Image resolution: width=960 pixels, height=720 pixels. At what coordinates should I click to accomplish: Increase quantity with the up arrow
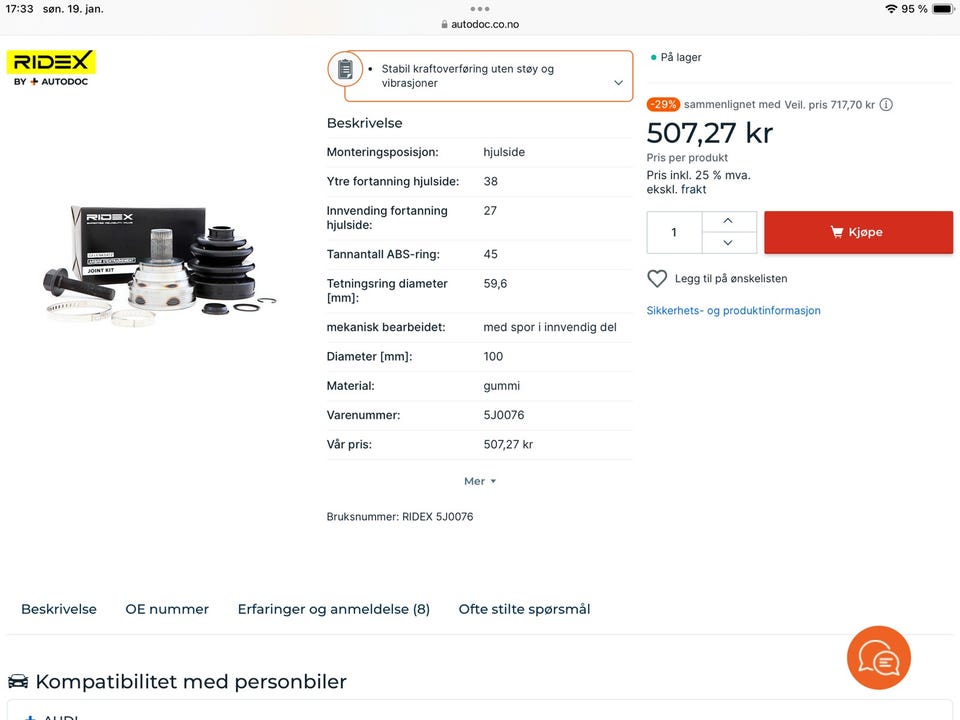pyautogui.click(x=728, y=221)
